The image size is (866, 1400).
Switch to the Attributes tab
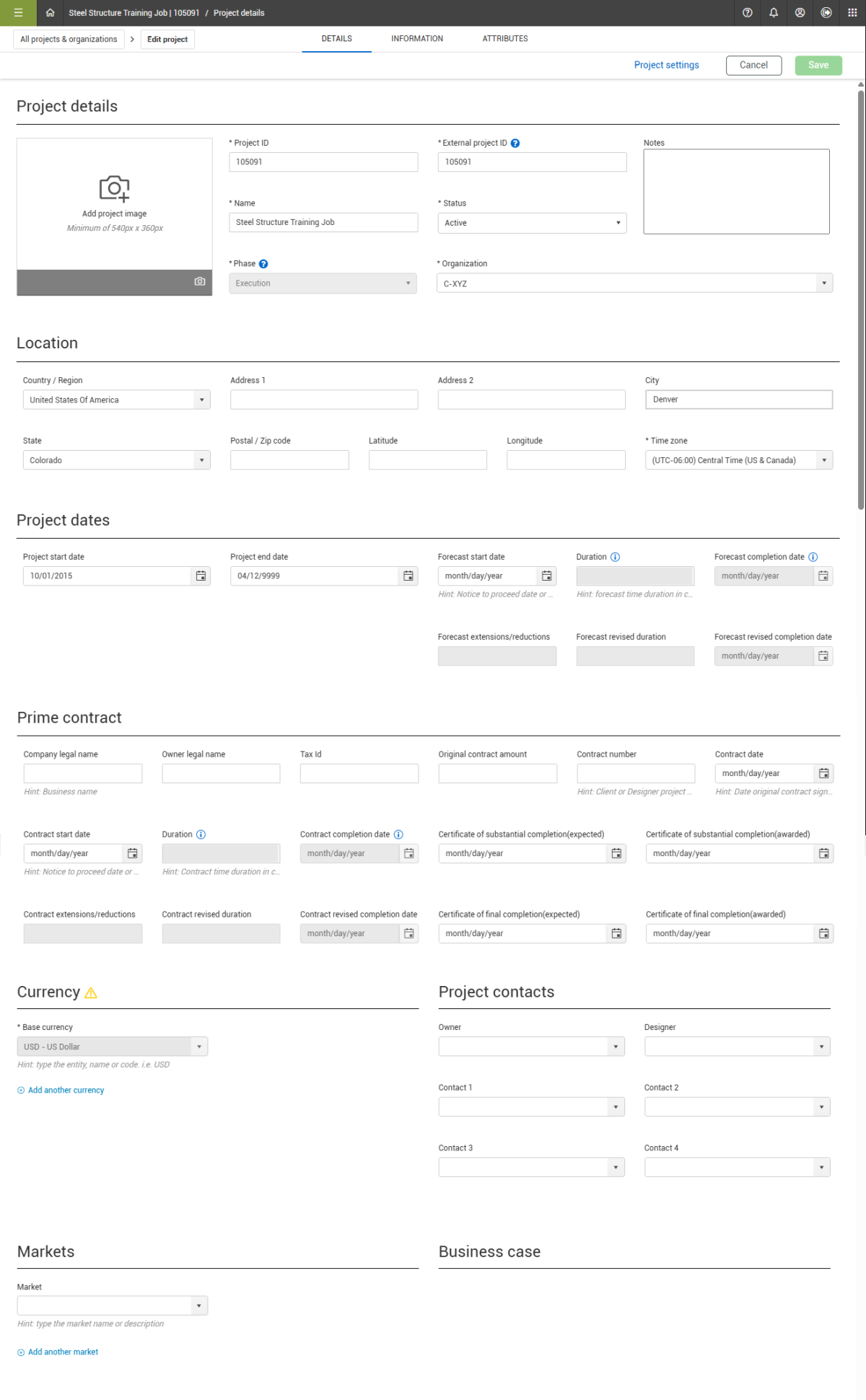[505, 39]
